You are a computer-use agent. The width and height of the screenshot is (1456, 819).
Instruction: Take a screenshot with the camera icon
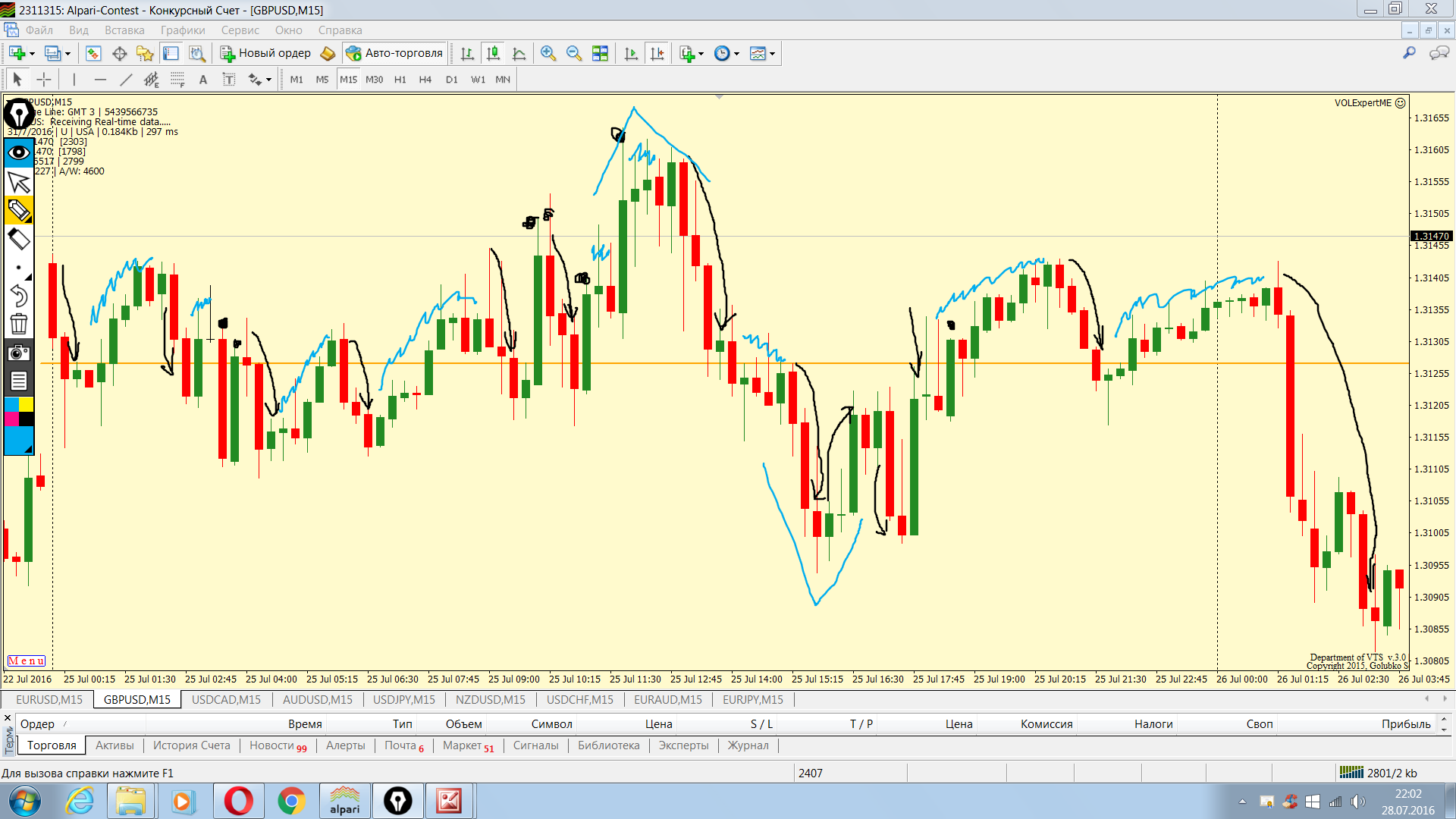(18, 353)
